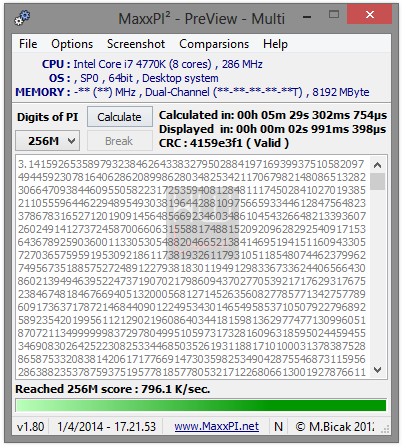
Task: Click the green progress bar
Action: (201, 405)
